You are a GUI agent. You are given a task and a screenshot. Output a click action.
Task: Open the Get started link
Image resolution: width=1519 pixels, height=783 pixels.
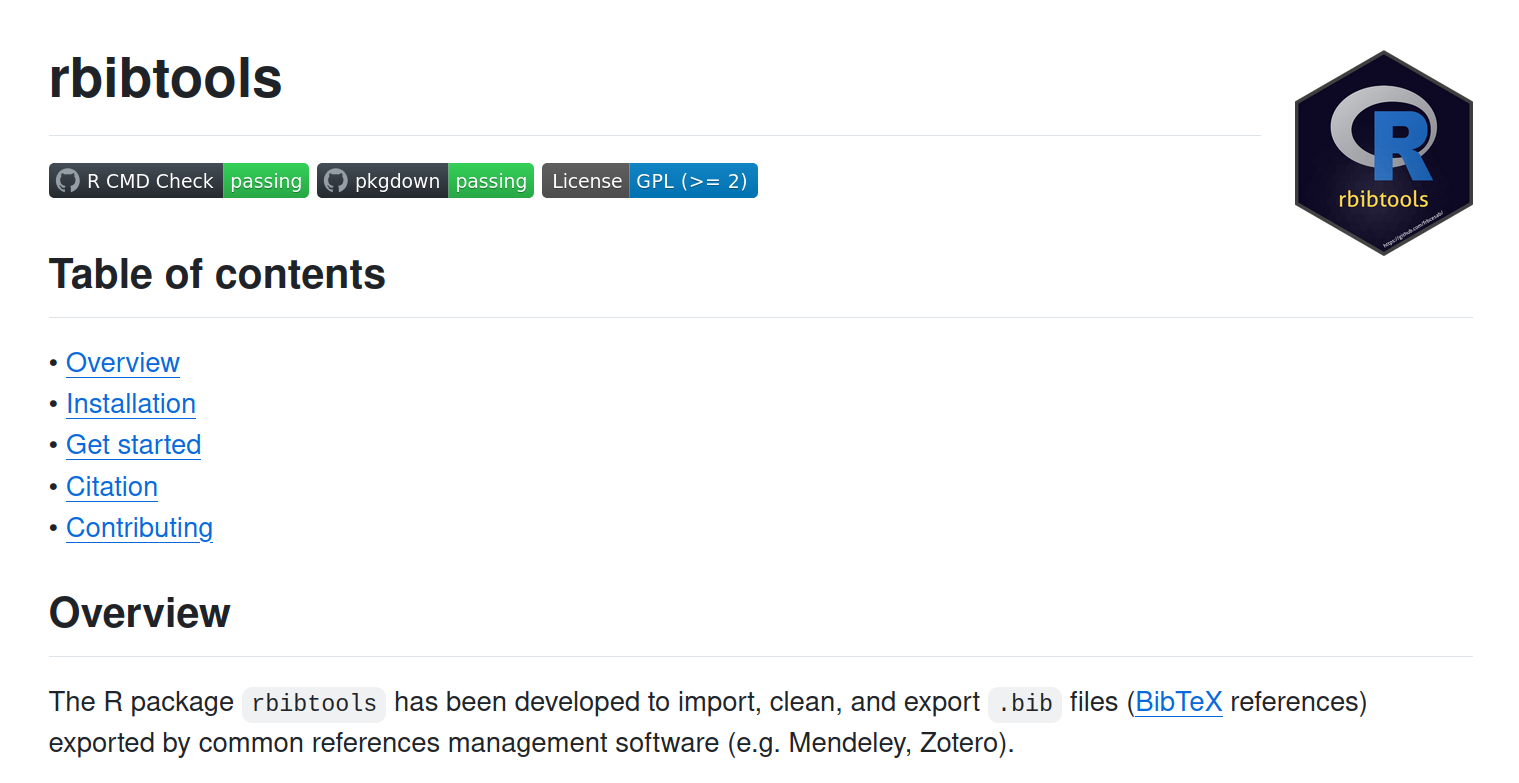(x=133, y=444)
